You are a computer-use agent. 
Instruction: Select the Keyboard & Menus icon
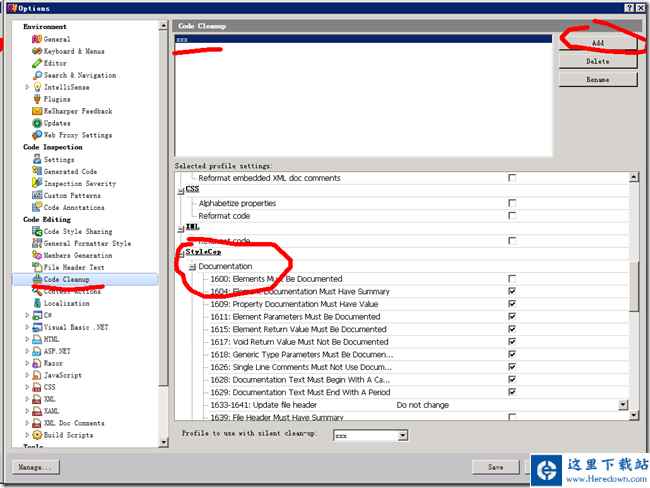point(37,51)
